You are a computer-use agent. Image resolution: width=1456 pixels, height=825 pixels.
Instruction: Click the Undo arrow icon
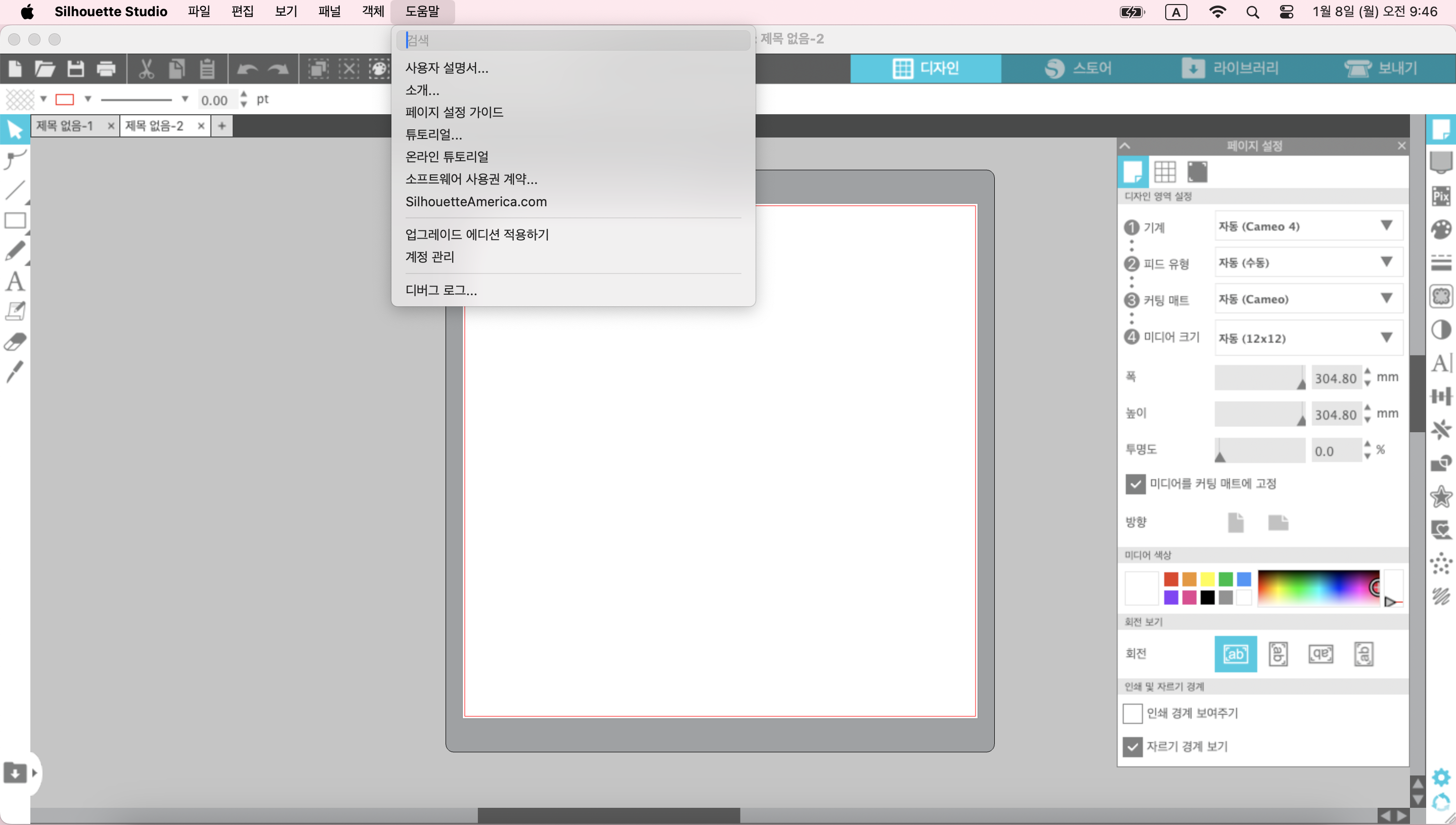tap(247, 69)
